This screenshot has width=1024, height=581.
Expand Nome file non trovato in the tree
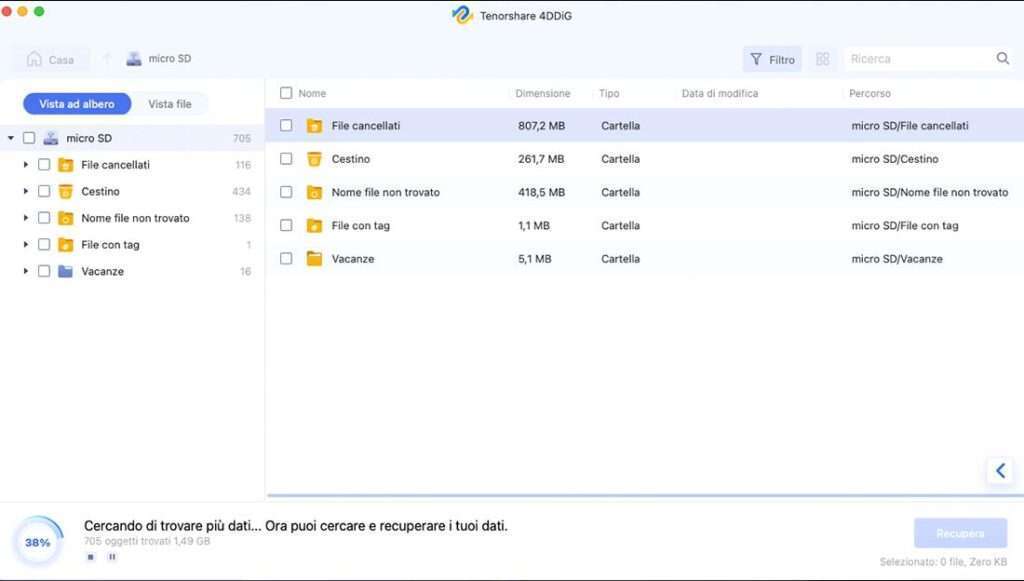point(25,218)
